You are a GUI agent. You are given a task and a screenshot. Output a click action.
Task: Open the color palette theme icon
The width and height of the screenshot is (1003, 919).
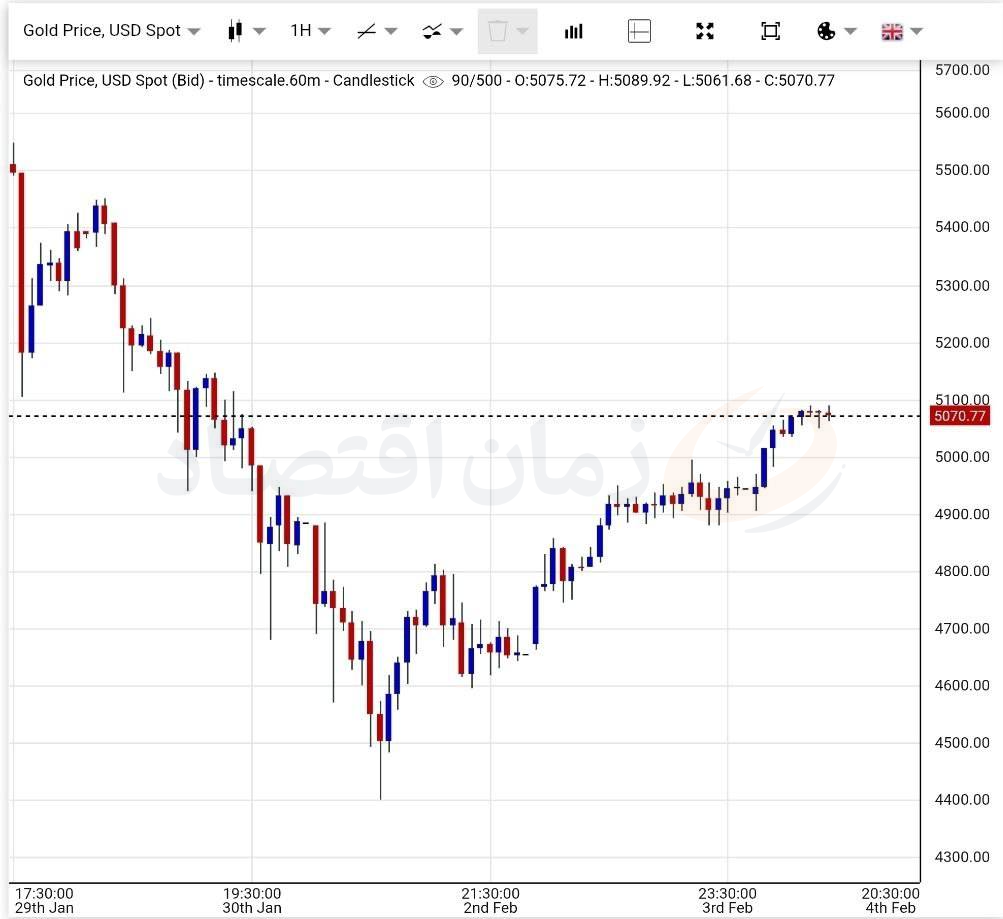click(826, 31)
